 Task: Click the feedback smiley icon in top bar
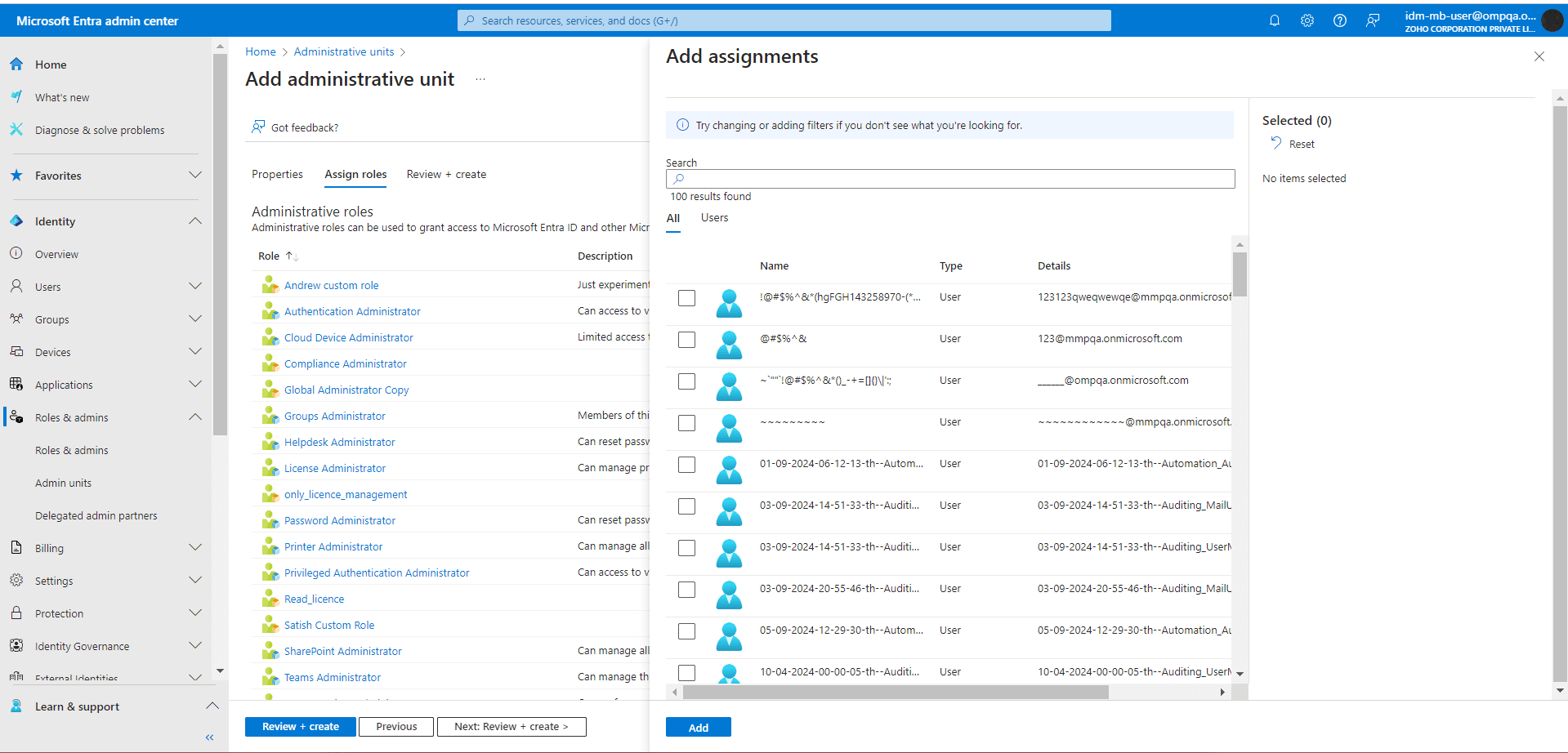click(x=1372, y=20)
